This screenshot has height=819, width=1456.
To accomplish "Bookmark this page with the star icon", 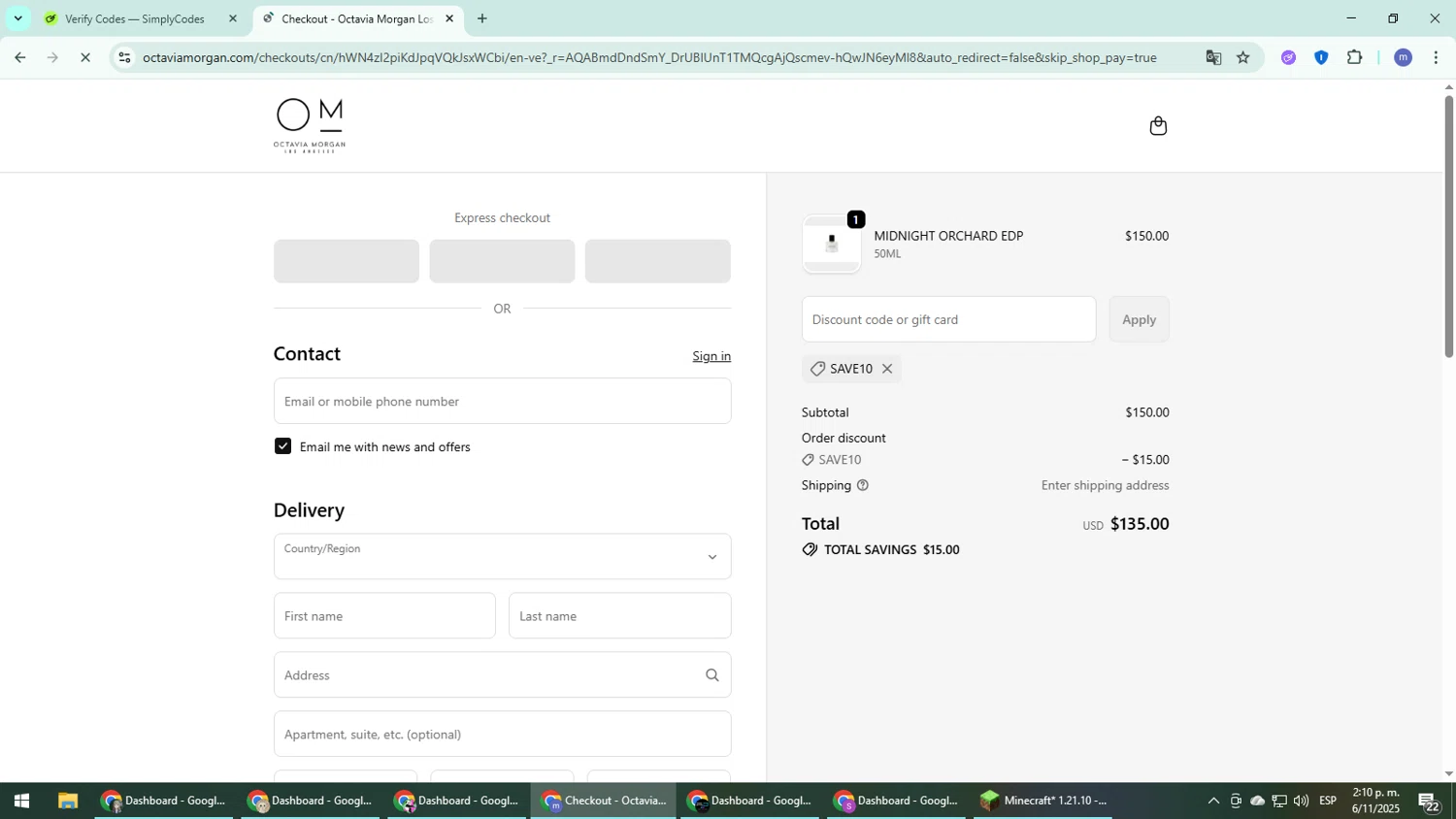I will (x=1243, y=57).
